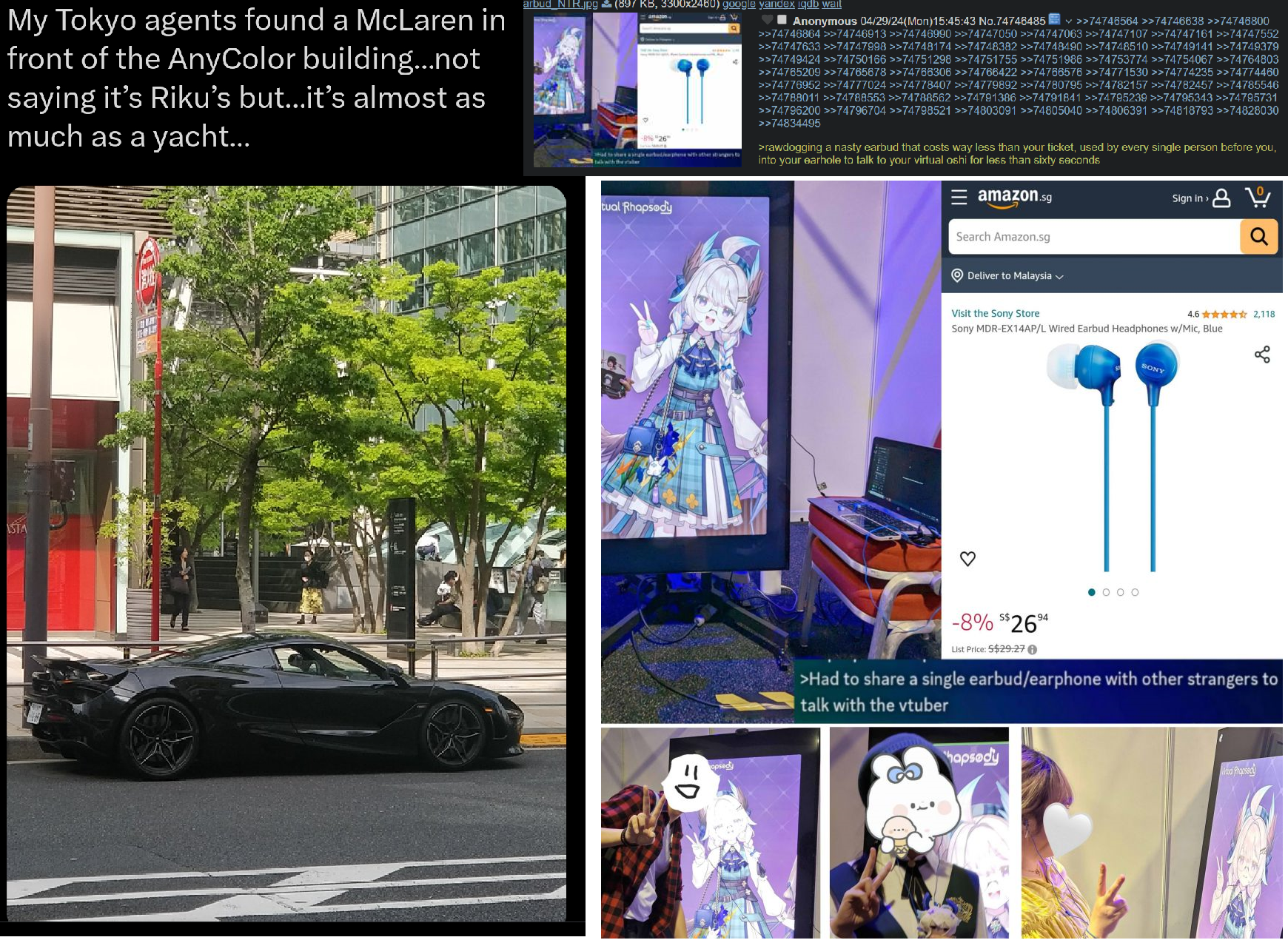Click the fan photo with white heart sticker

point(1152,833)
